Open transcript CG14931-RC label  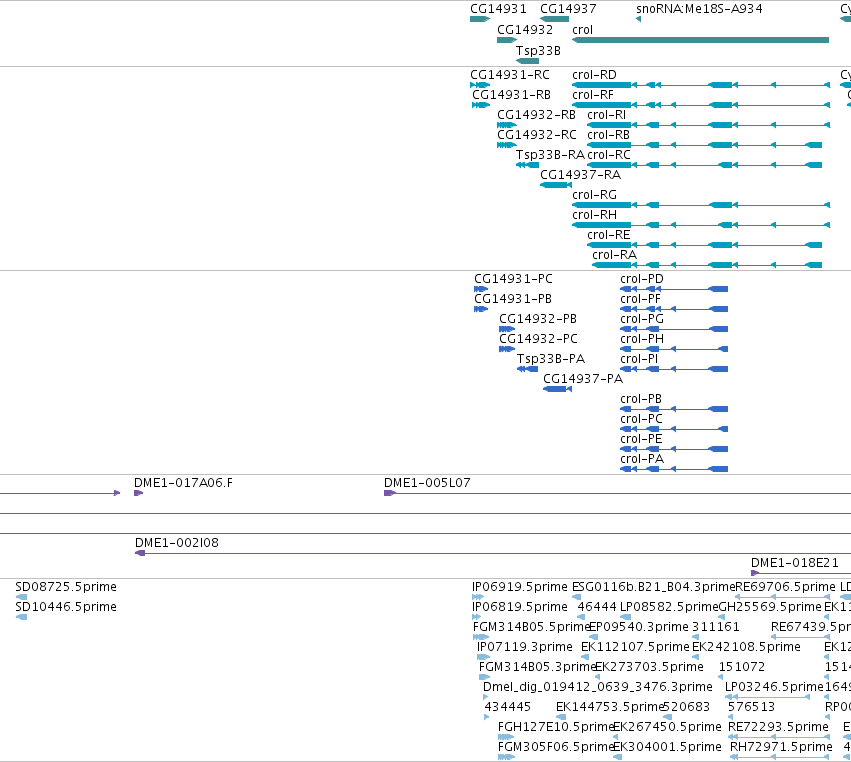[x=510, y=74]
